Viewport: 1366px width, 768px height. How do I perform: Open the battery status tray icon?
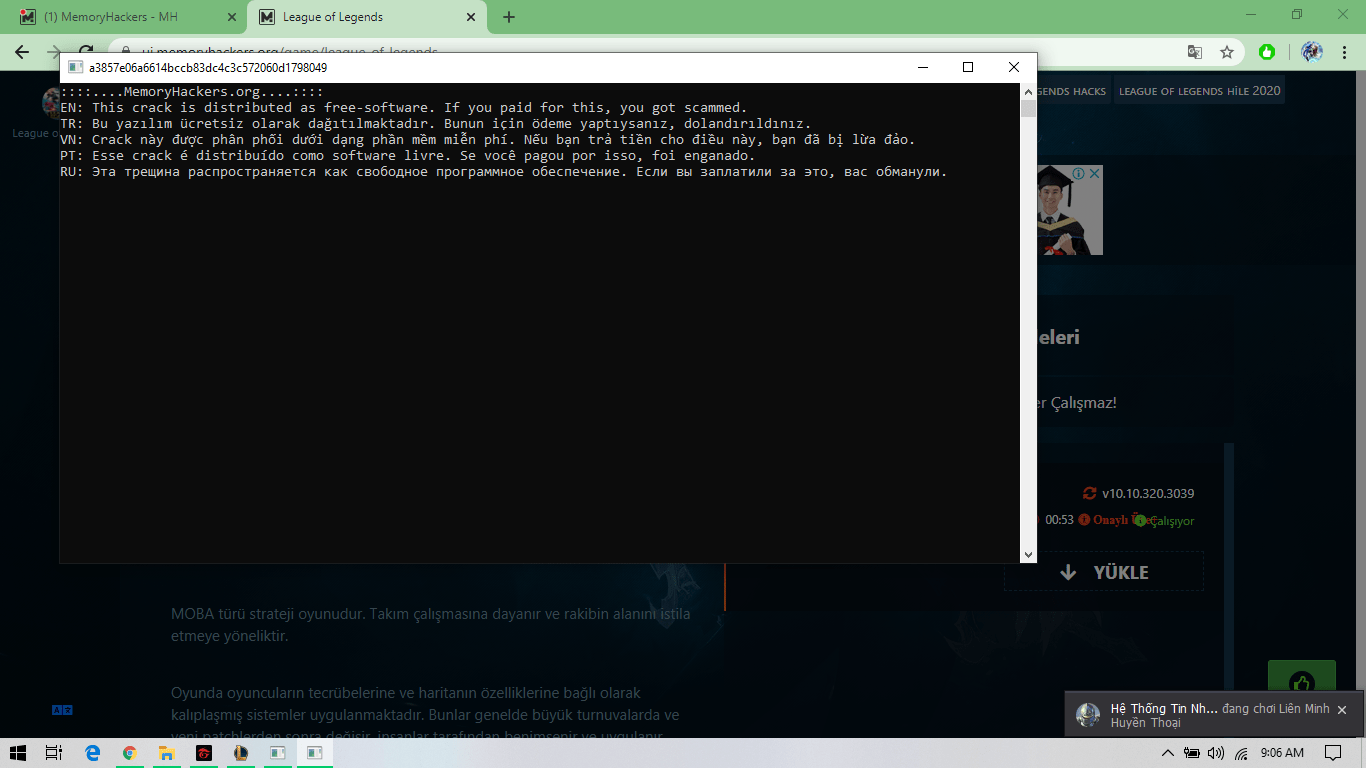[1191, 753]
